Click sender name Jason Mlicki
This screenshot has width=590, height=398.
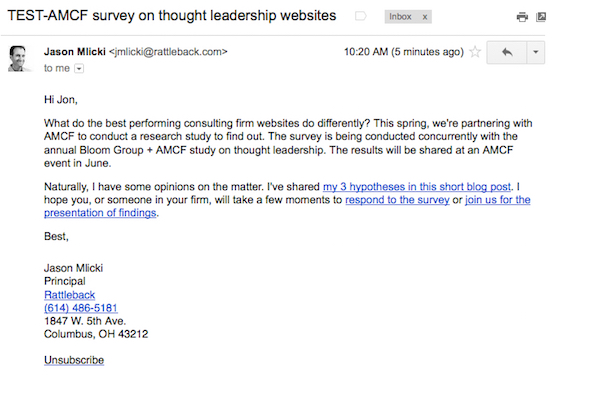[x=75, y=52]
